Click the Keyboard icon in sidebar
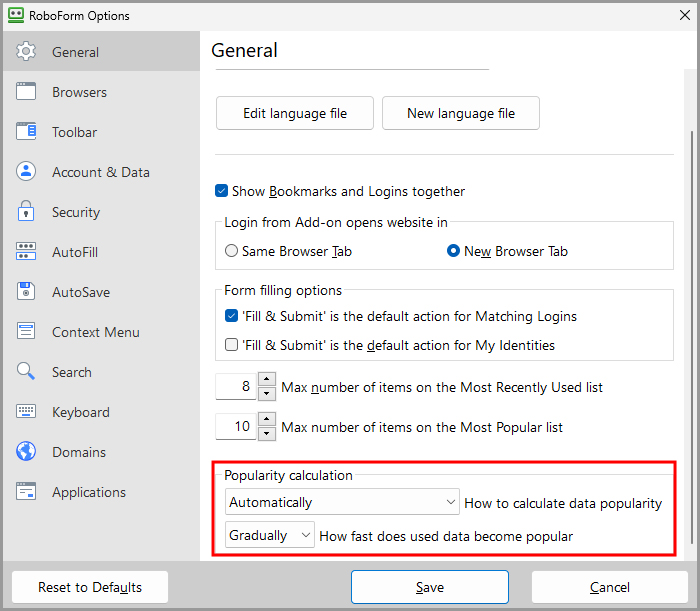 26,411
